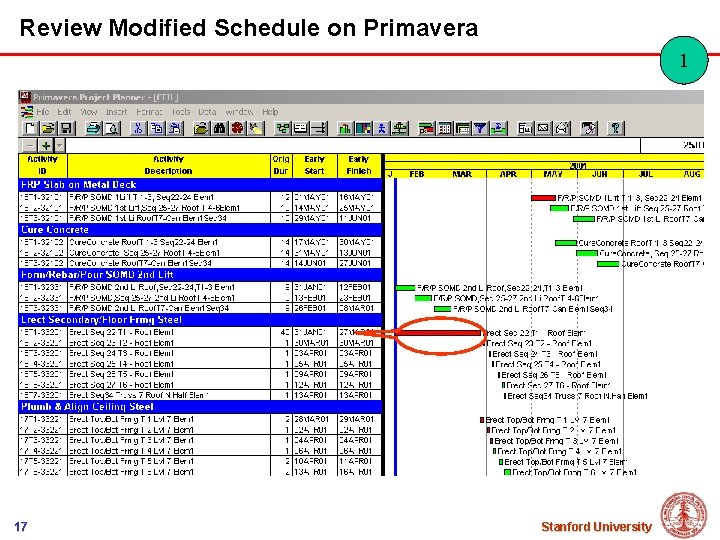Click the Print toolbar icon
720x540 pixels.
pos(93,128)
